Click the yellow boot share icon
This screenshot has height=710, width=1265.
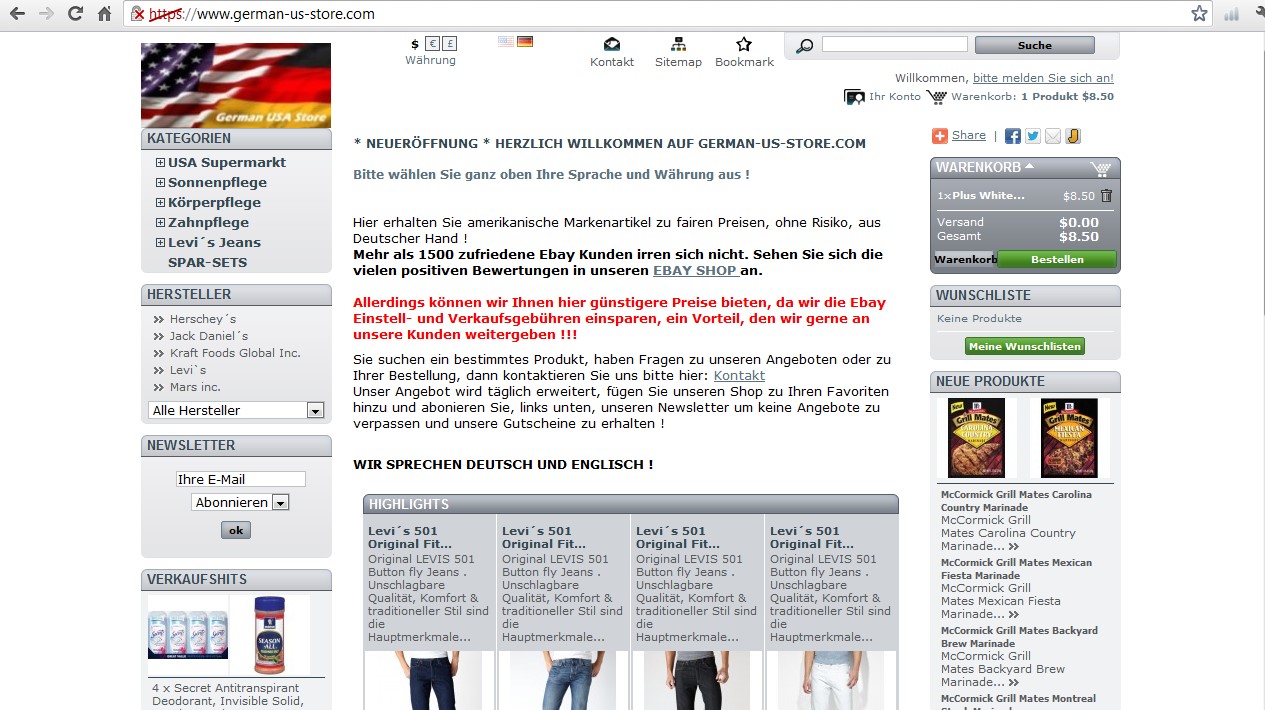click(1073, 136)
